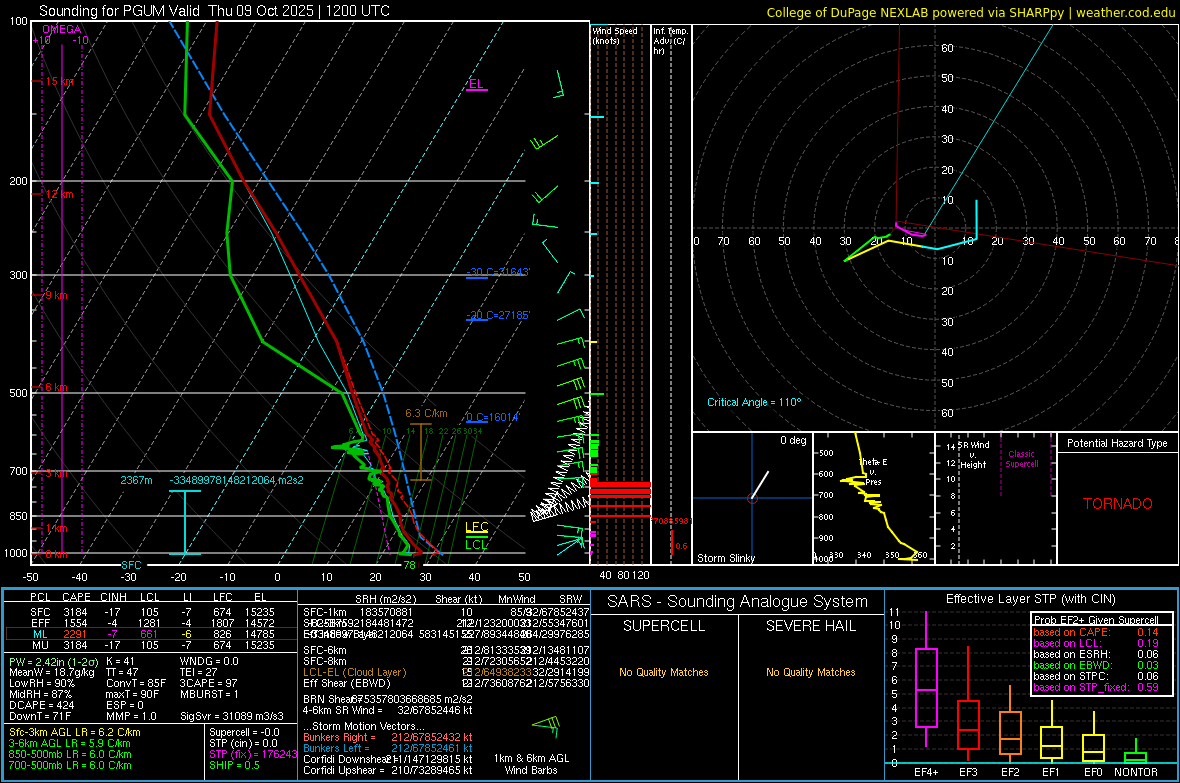The image size is (1180, 783).
Task: Click the 'SR Wind v. Height' plot label
Action: pyautogui.click(x=973, y=455)
